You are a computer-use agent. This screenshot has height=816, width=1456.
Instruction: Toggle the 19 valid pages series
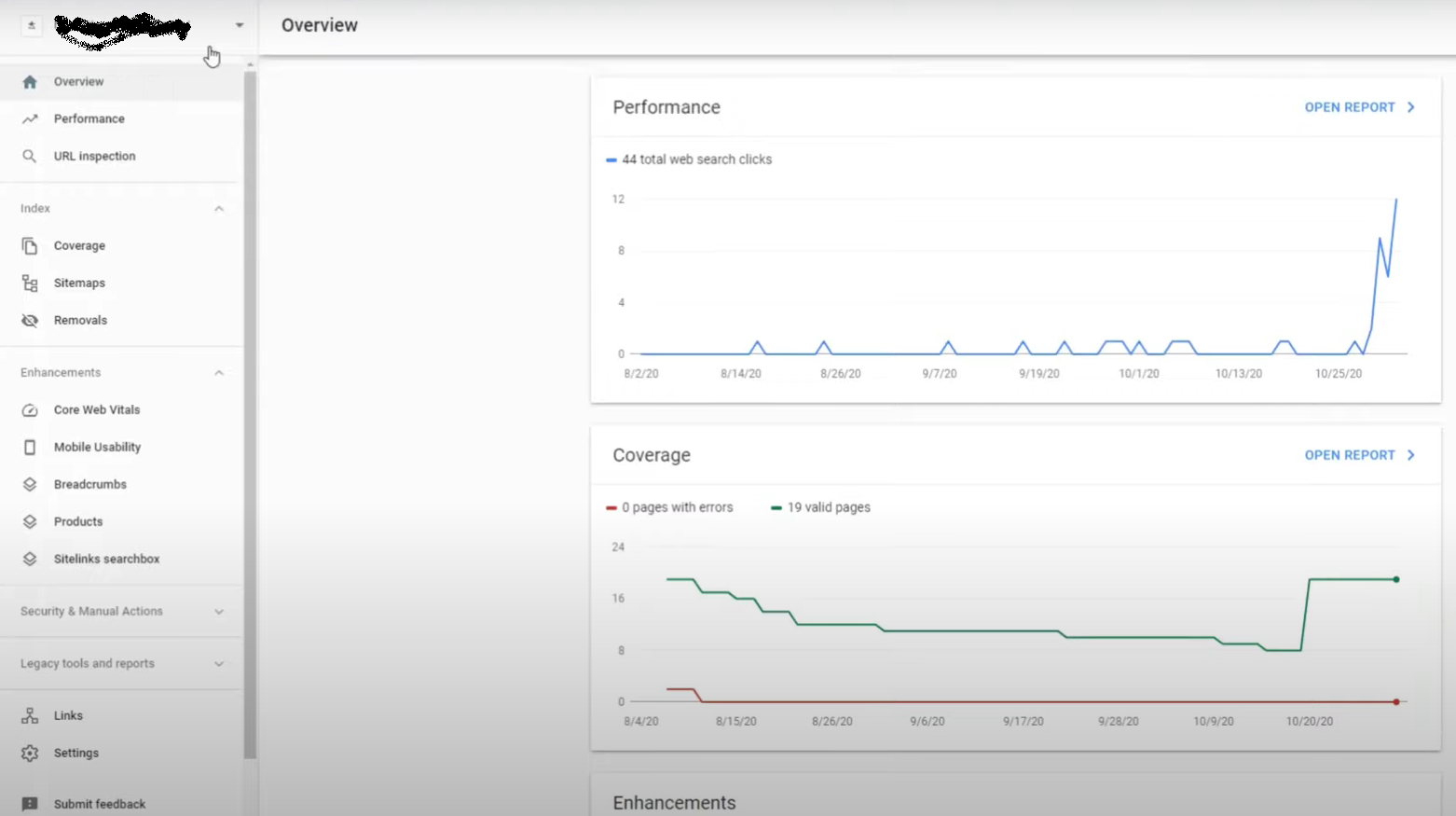pos(820,506)
